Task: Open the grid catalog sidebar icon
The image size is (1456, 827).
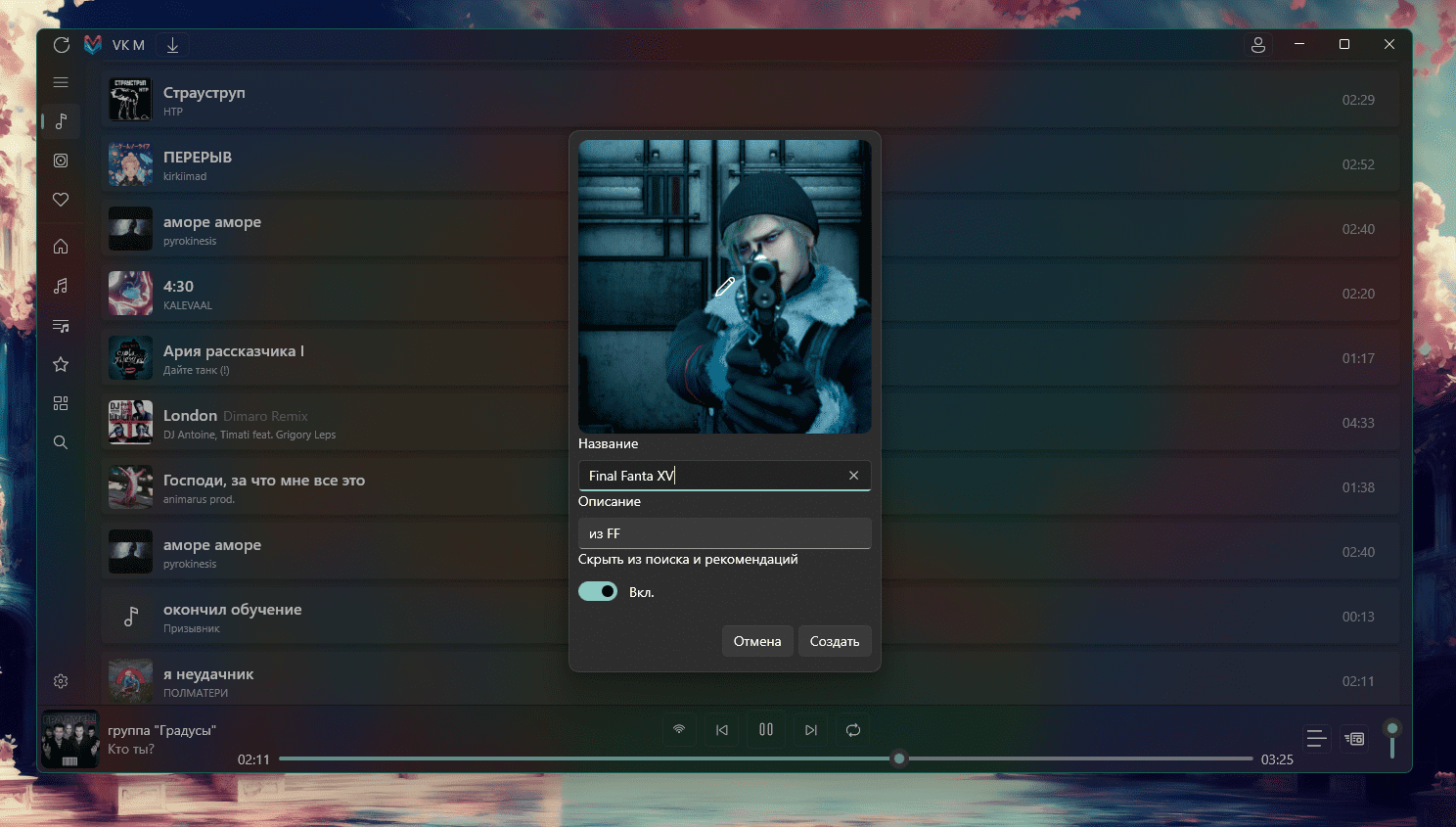Action: click(x=61, y=403)
